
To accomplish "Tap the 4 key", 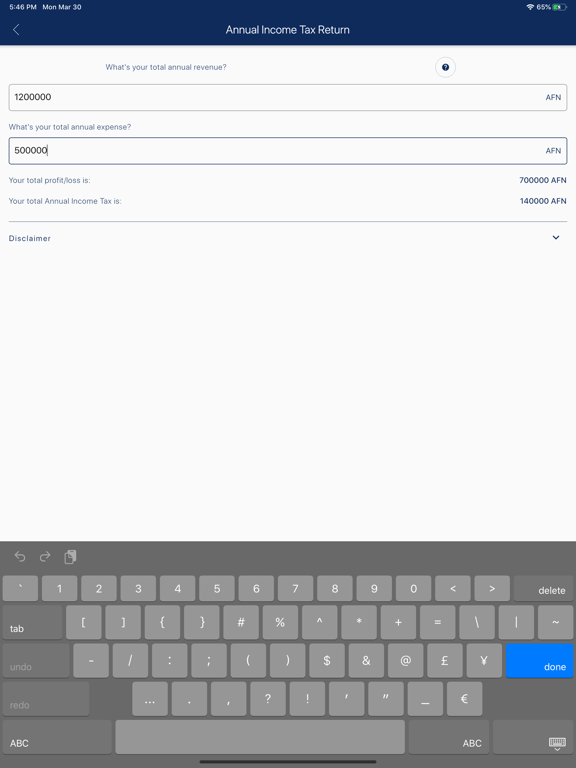I will point(177,588).
